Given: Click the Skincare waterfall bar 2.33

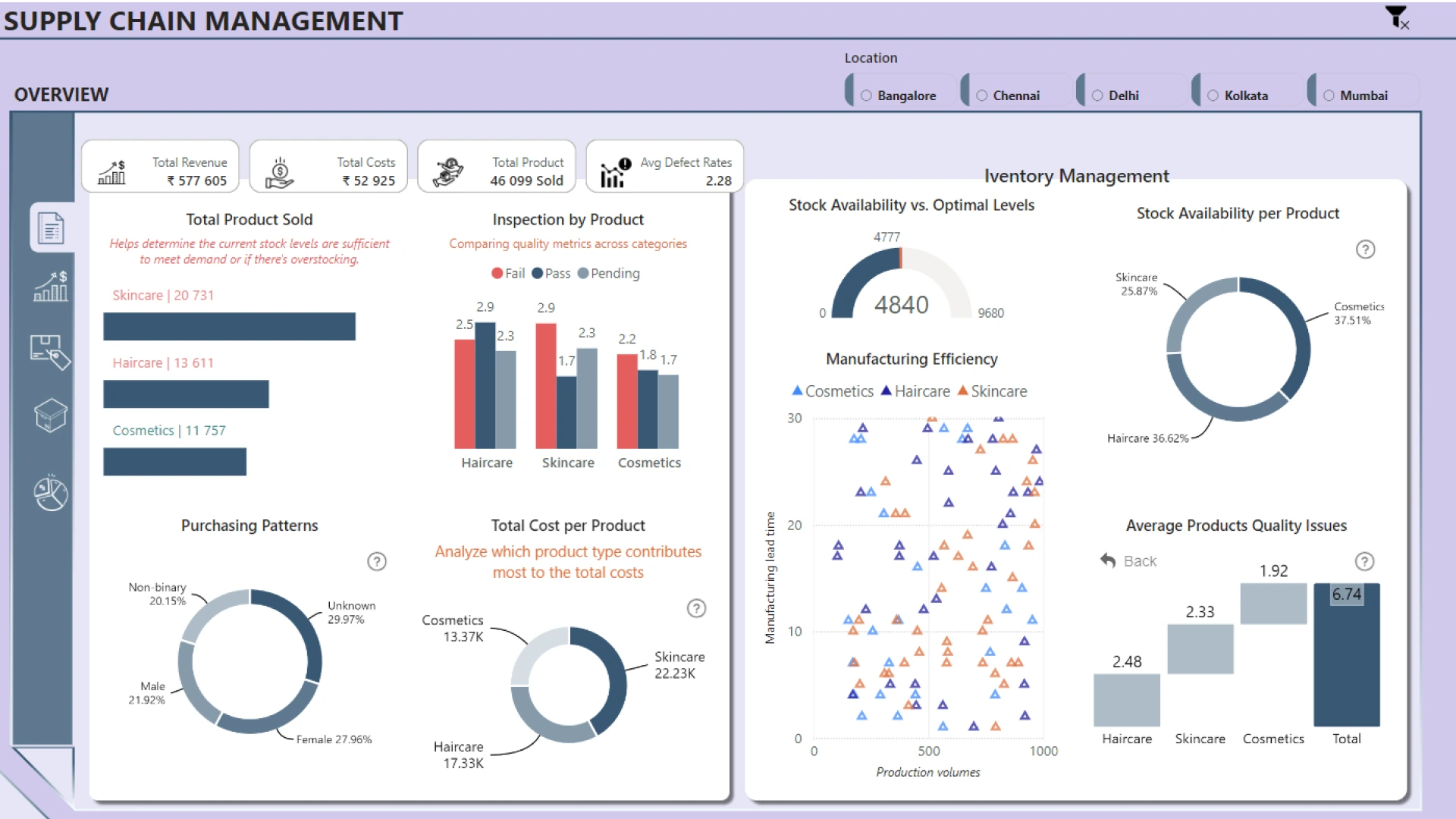Looking at the screenshot, I should (x=1200, y=649).
